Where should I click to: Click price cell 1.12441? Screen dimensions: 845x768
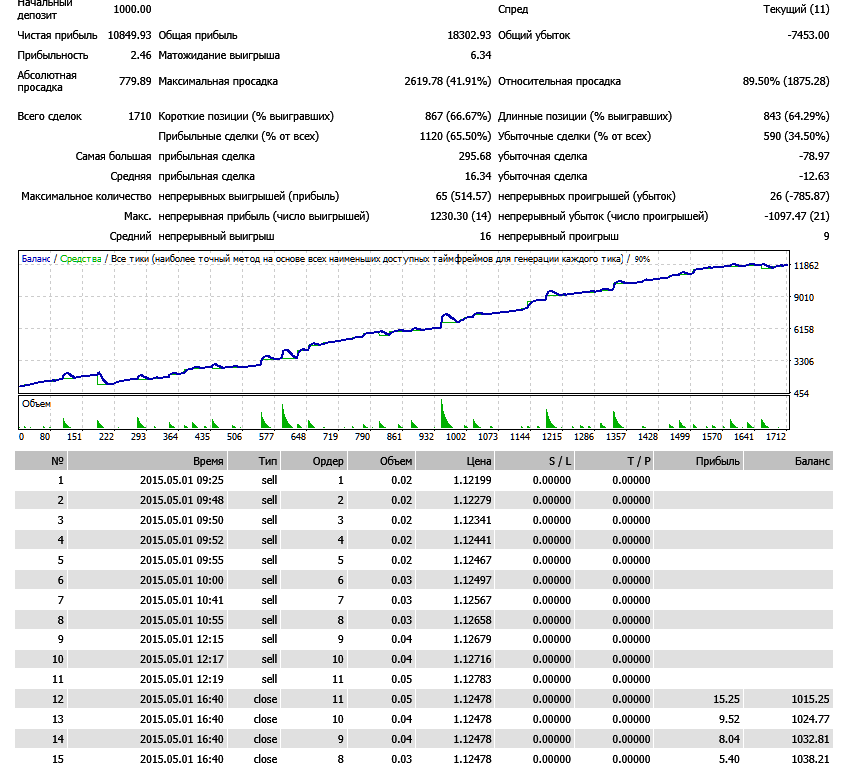pos(472,539)
